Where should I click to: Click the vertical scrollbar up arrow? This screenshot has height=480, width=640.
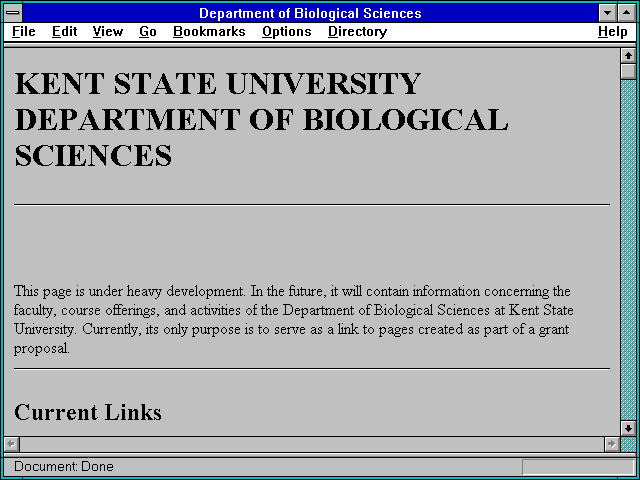628,56
